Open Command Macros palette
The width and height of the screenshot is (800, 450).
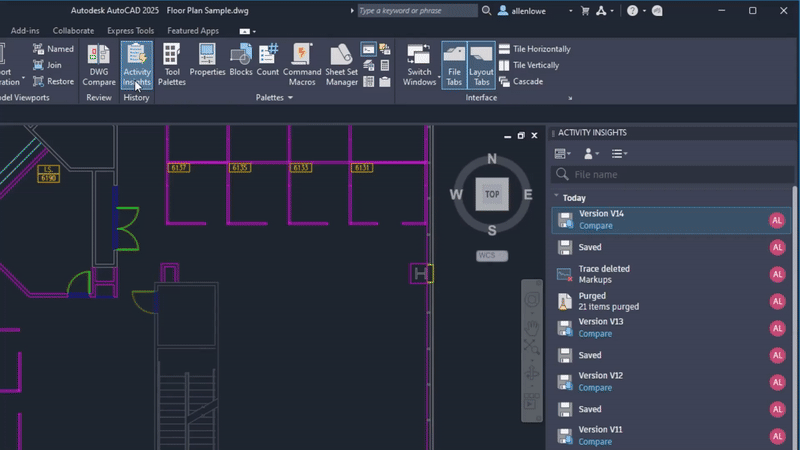pos(302,65)
